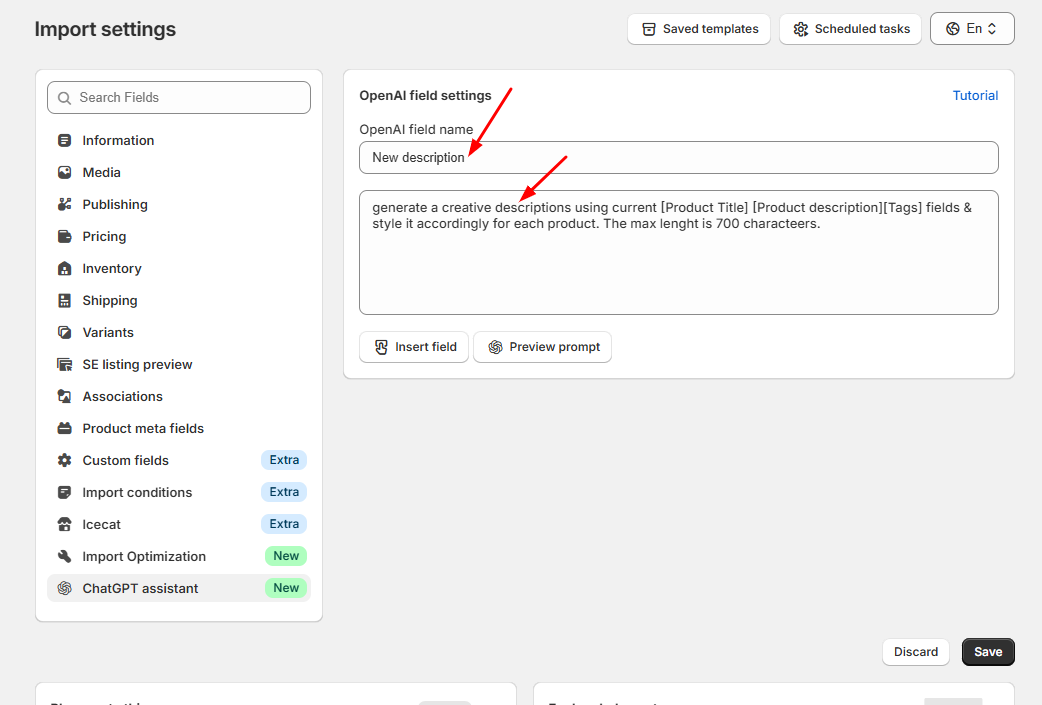Screen dimensions: 1042x705
Task: Click the New badge beside Import Optimization
Action: click(286, 555)
